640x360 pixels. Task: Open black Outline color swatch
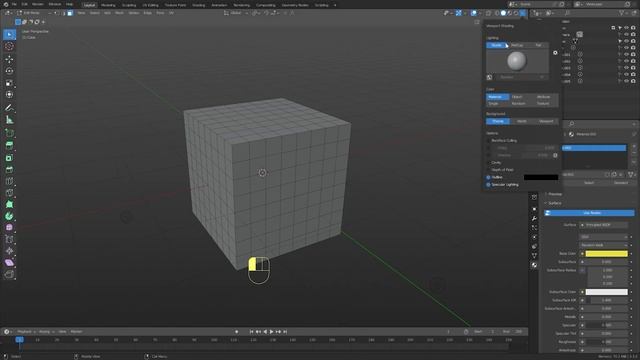[541, 177]
